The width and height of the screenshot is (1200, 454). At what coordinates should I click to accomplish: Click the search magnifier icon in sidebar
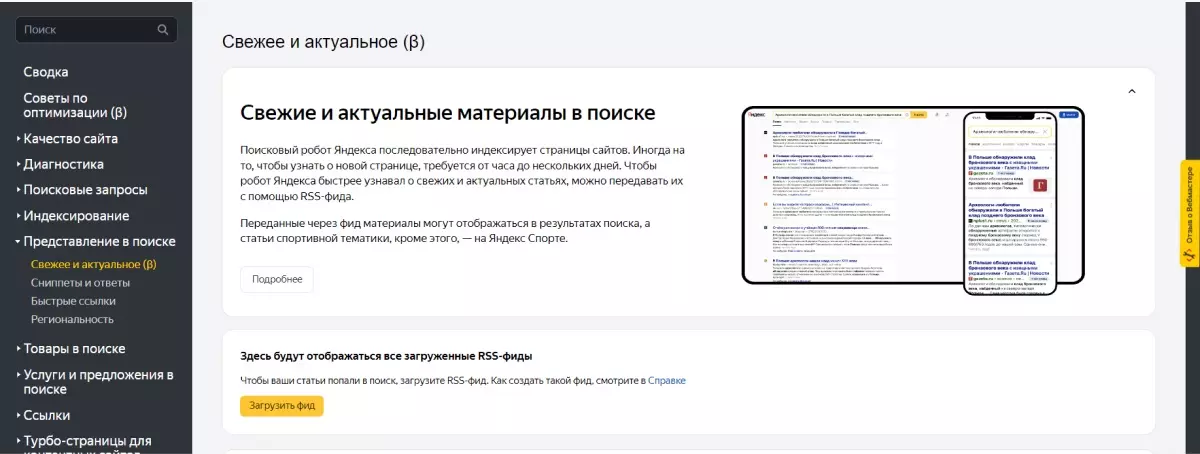(x=163, y=30)
